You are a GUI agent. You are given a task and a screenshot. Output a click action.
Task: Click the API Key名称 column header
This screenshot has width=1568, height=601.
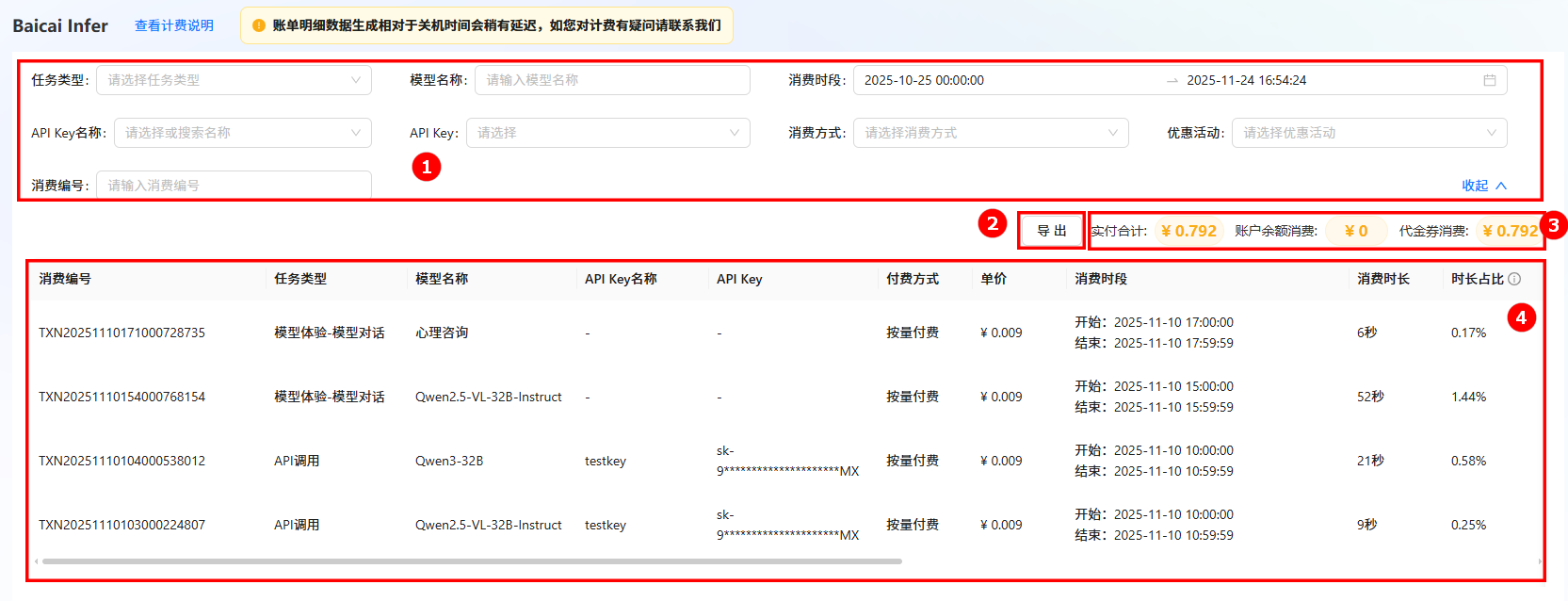point(621,279)
